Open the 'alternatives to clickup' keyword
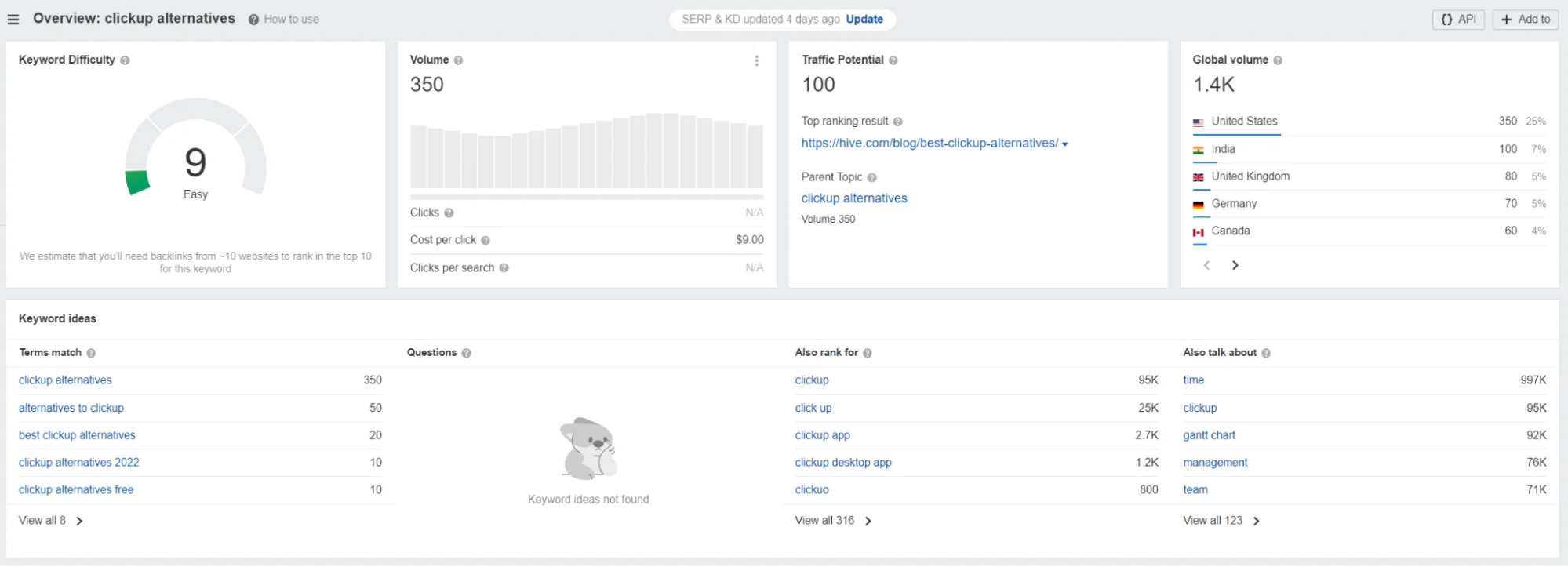Screen dimensions: 1568x567 click(x=71, y=408)
